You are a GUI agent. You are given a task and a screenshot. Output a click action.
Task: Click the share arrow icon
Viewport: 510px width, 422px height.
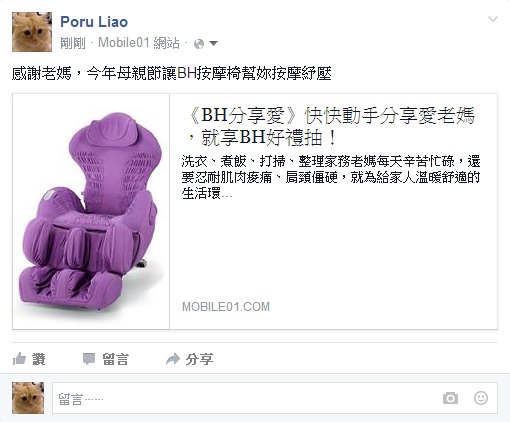[x=173, y=359]
